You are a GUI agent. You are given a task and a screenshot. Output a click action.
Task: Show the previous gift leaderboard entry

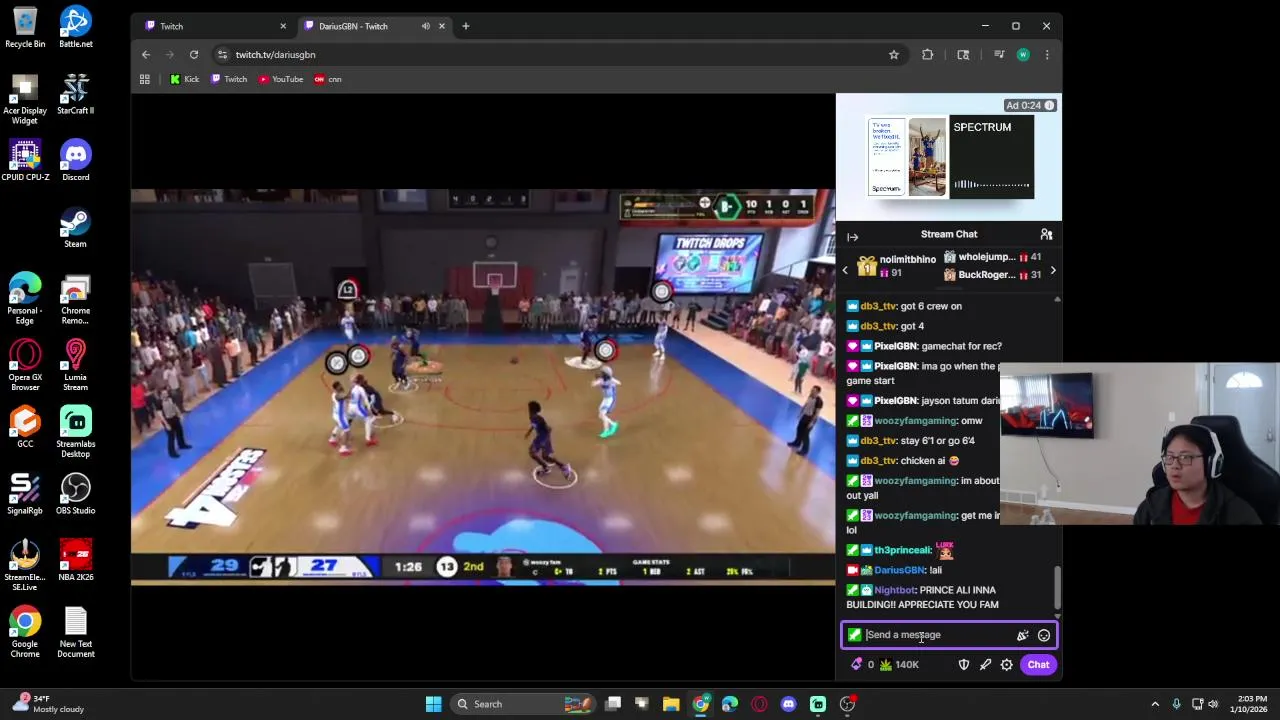coord(845,270)
